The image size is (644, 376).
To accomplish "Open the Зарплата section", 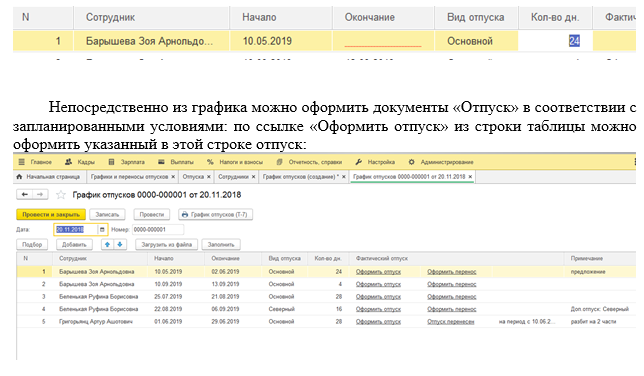I will pos(132,162).
